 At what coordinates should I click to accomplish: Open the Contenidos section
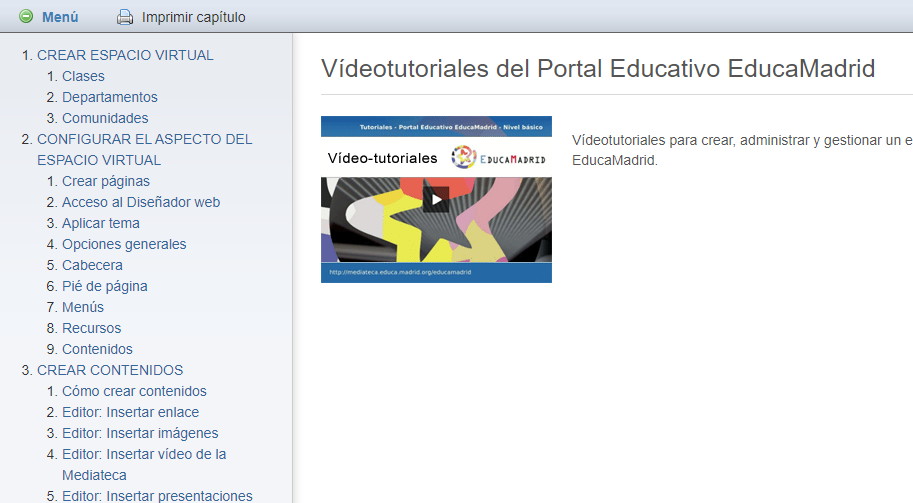(97, 349)
